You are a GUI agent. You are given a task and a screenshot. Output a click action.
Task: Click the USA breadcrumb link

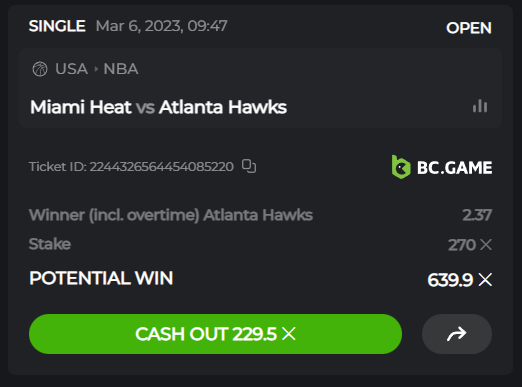coord(71,69)
